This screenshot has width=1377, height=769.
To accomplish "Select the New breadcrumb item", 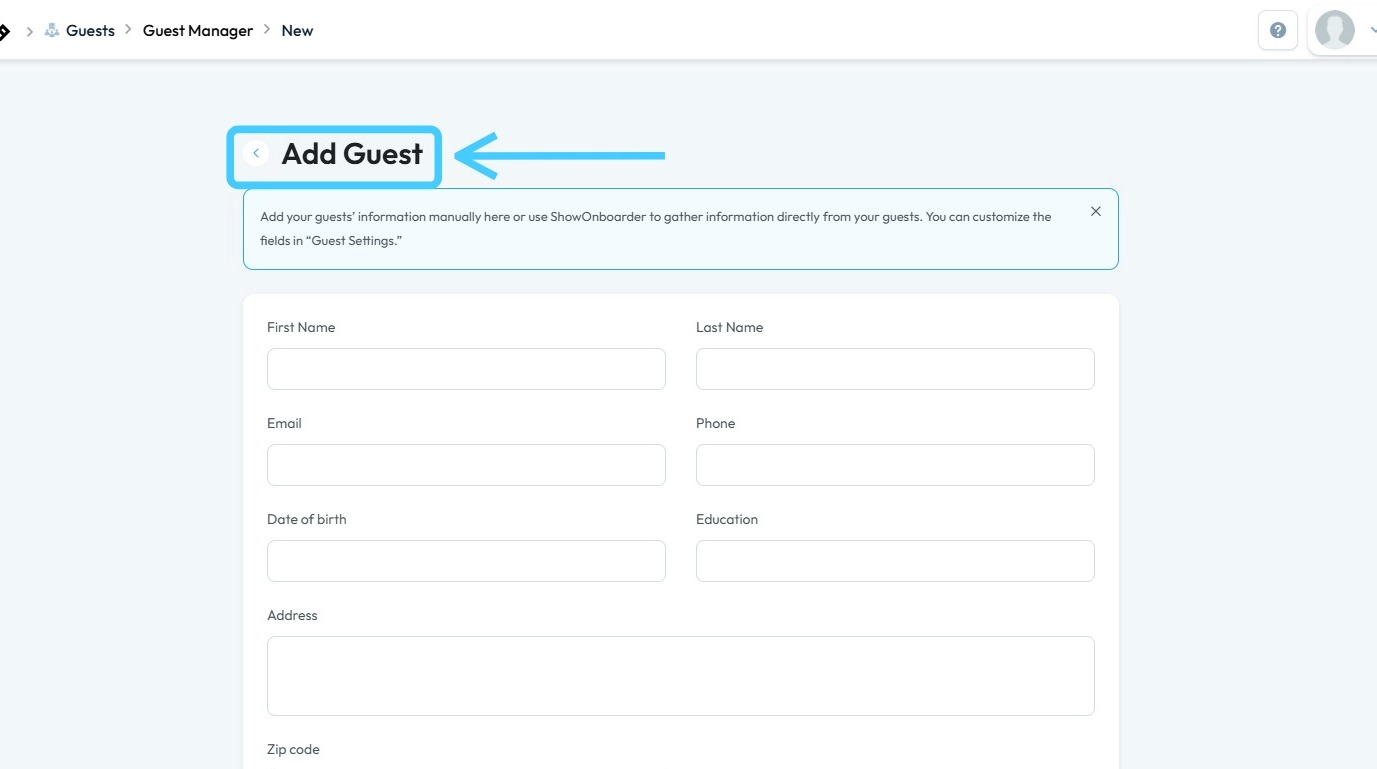I will point(297,31).
